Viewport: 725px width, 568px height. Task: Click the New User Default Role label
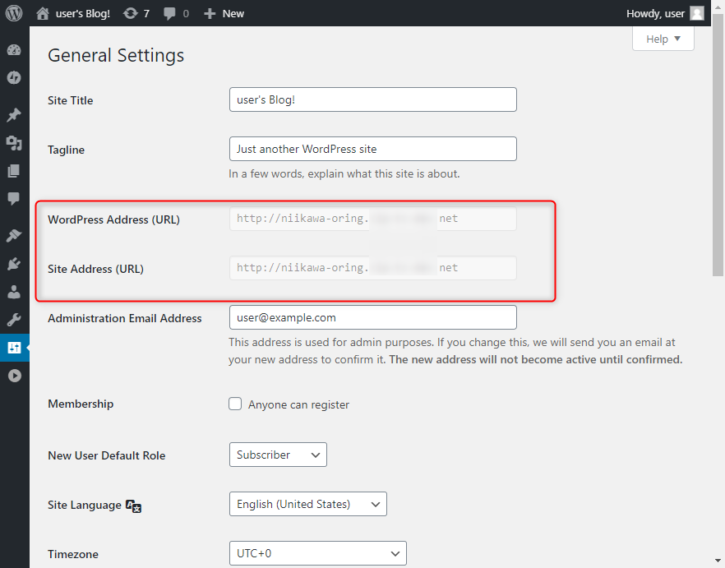(107, 456)
